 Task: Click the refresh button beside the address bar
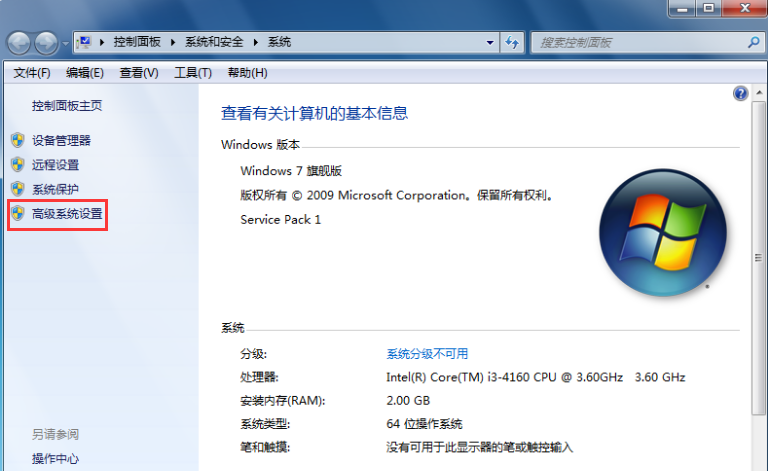tap(513, 43)
